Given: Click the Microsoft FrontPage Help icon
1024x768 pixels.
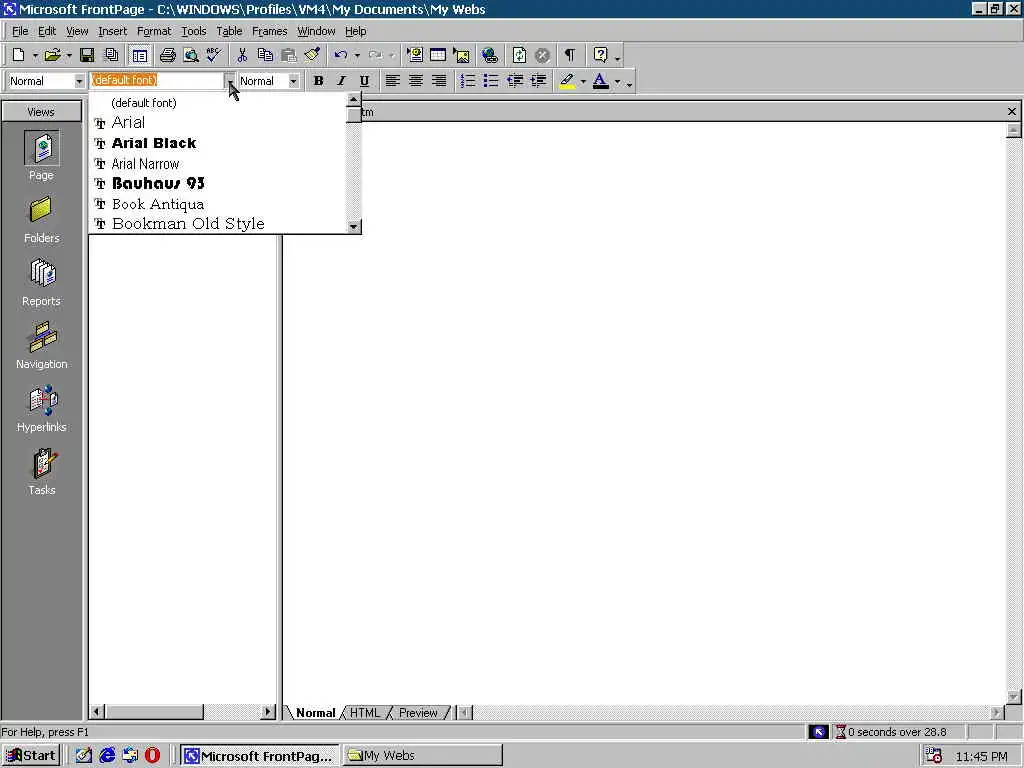Looking at the screenshot, I should [601, 56].
